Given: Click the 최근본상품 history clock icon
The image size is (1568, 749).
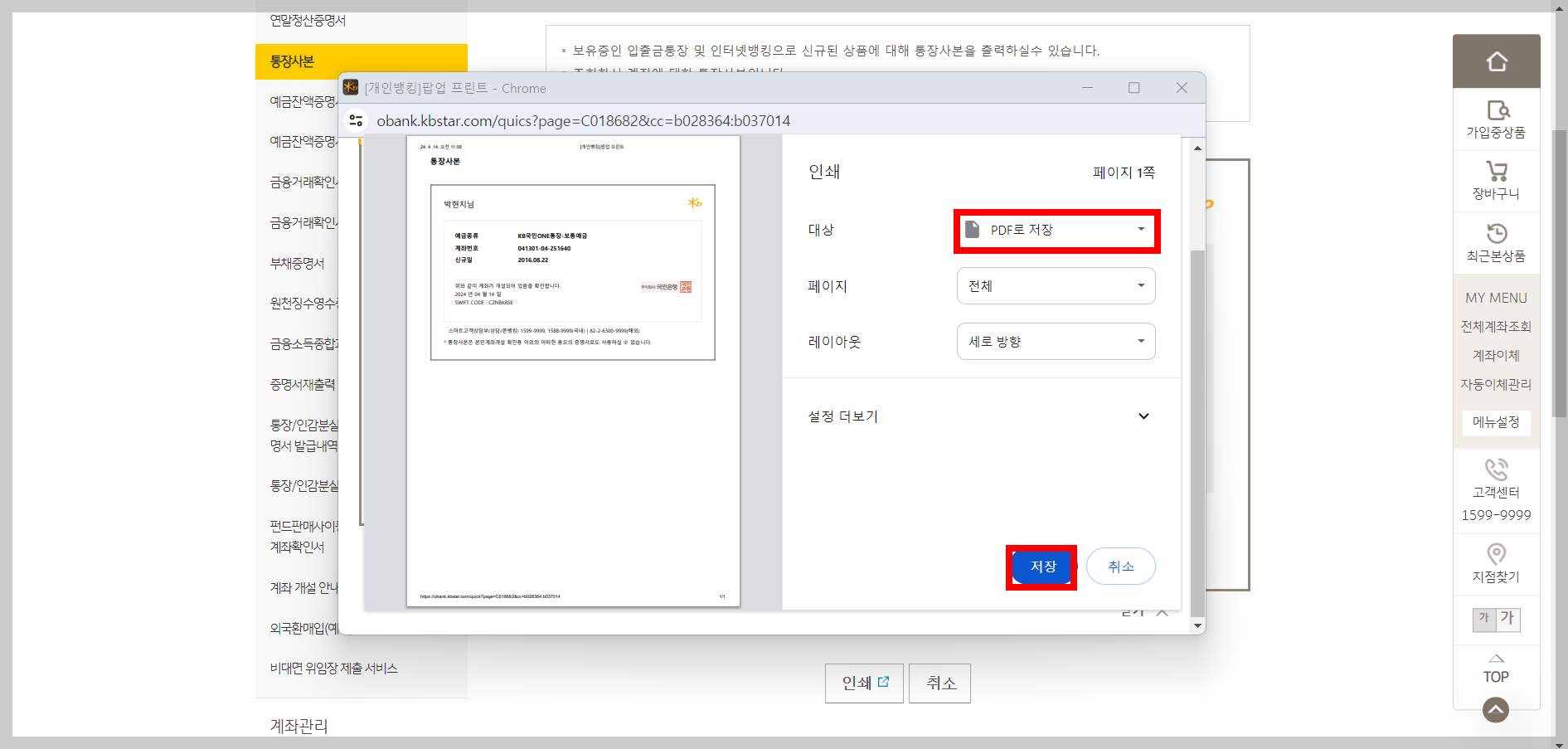Looking at the screenshot, I should pyautogui.click(x=1496, y=234).
